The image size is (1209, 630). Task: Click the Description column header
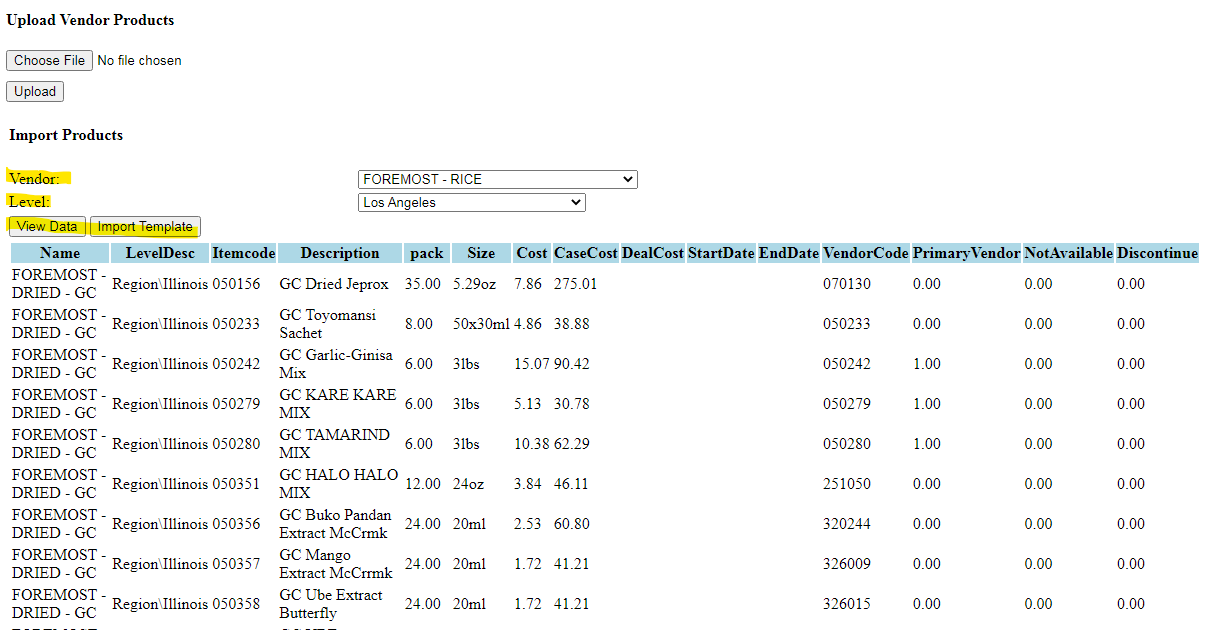(x=340, y=253)
